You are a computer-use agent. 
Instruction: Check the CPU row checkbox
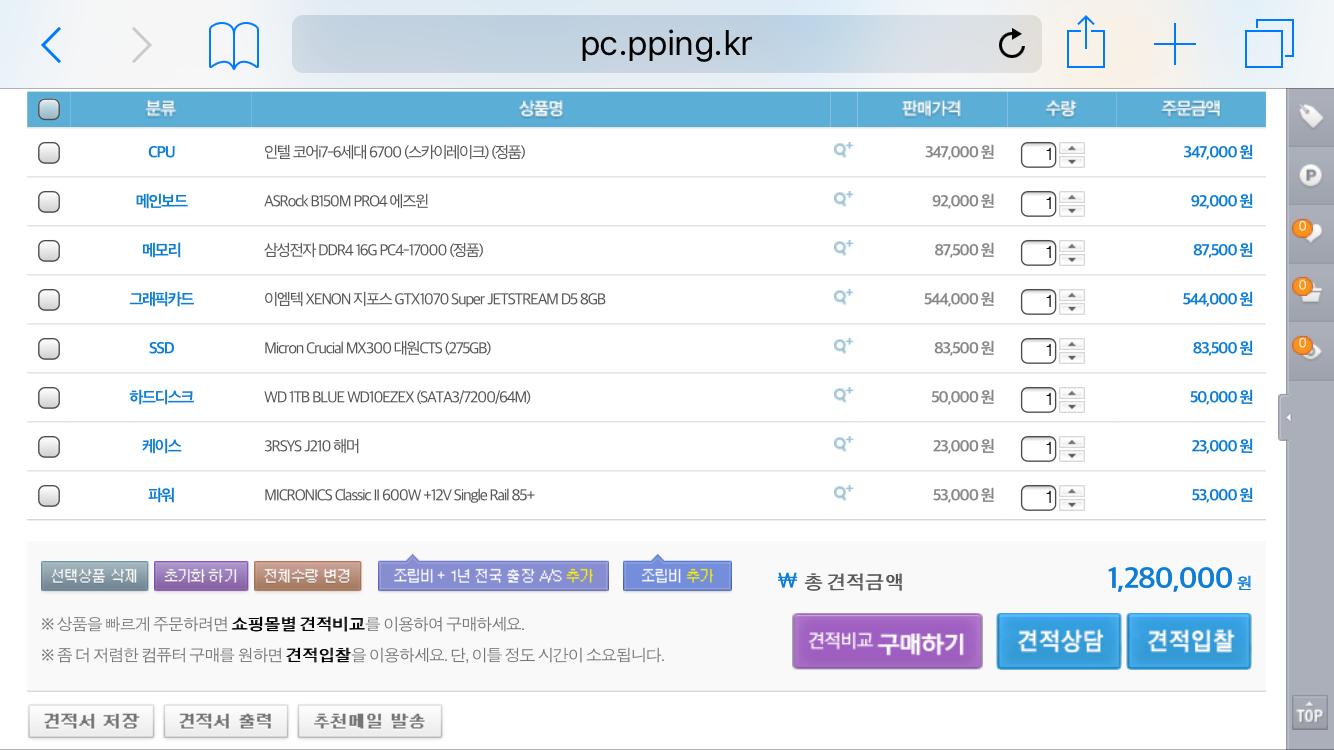coord(49,153)
